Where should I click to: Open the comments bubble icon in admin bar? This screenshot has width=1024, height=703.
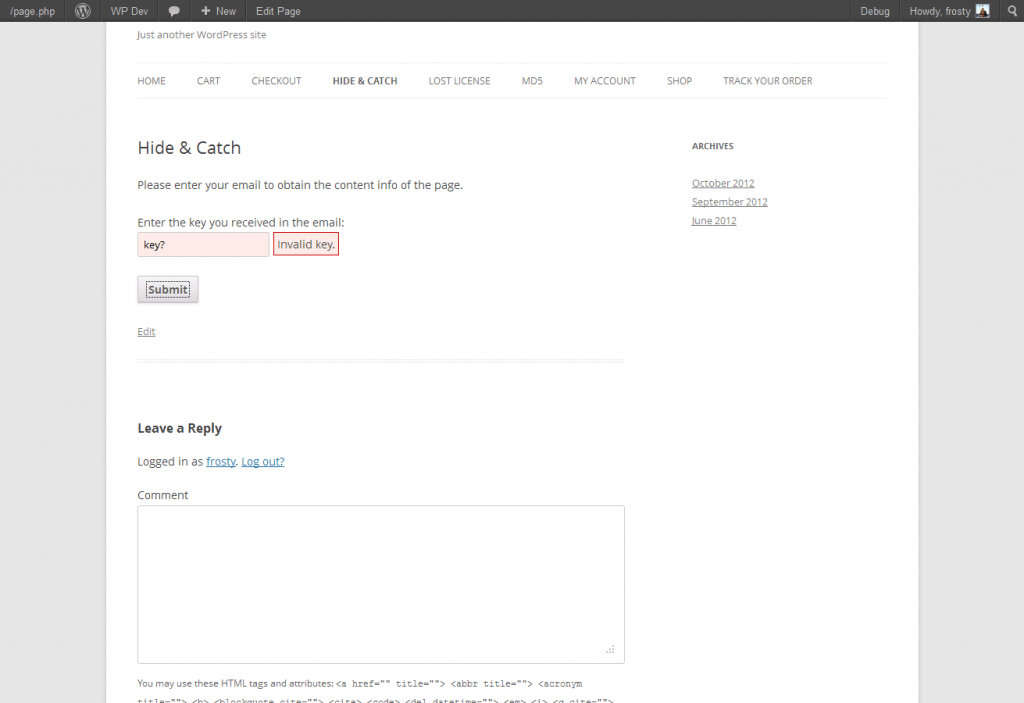tap(174, 11)
